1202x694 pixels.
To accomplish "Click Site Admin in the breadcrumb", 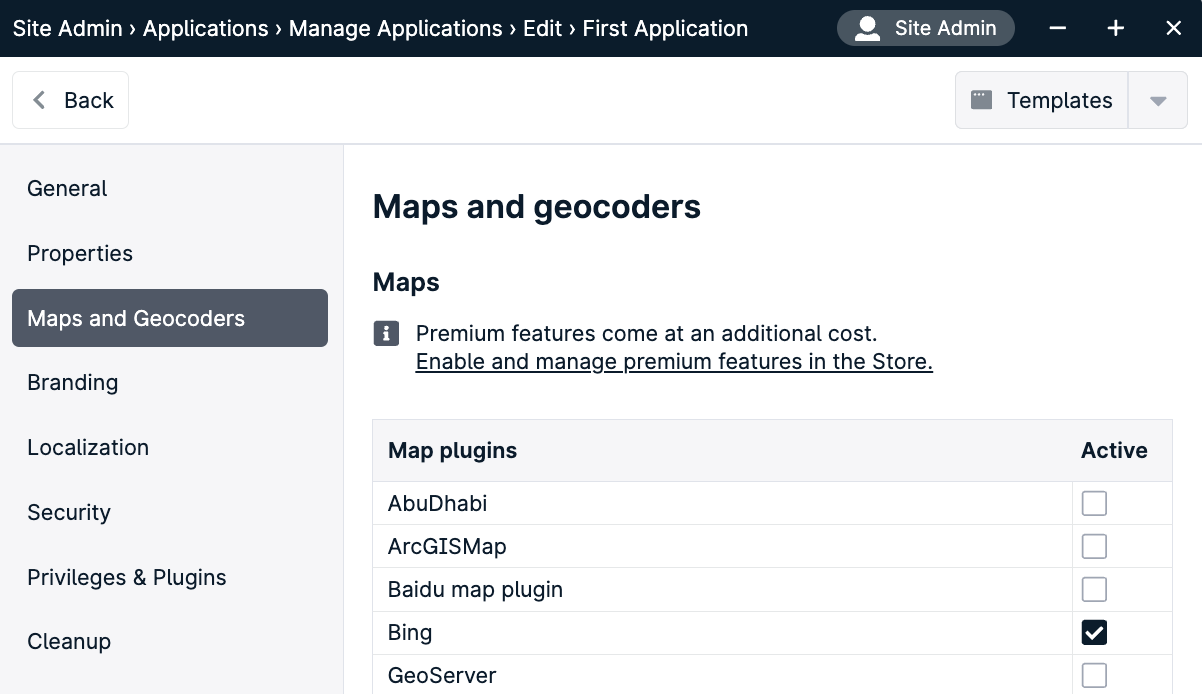I will click(67, 28).
